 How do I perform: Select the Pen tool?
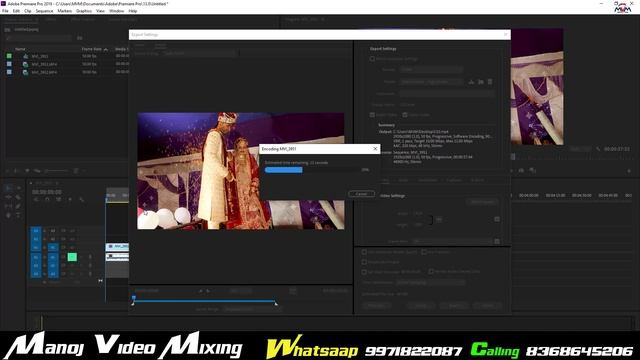(x=18, y=206)
